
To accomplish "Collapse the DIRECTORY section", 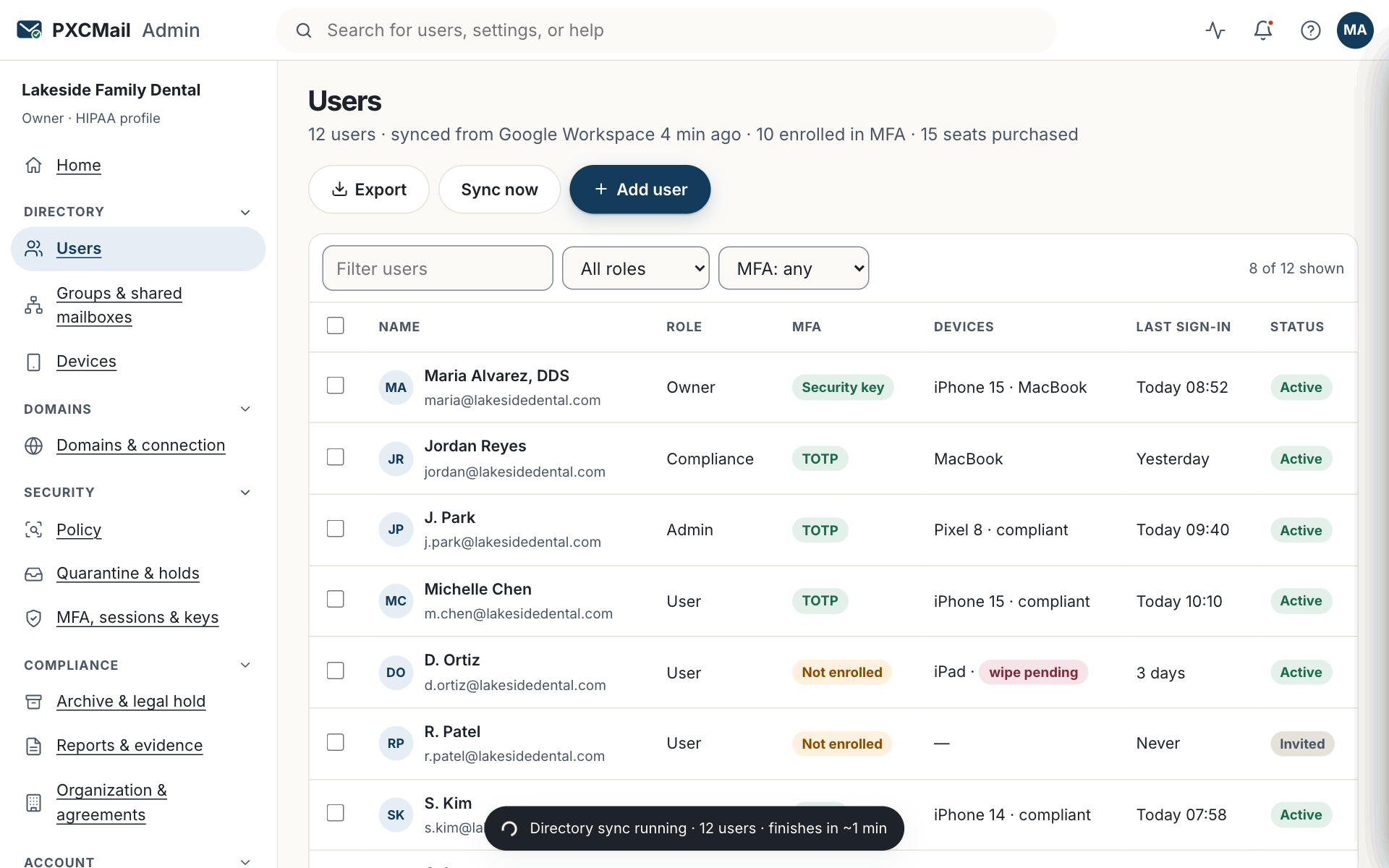I will pos(245,212).
